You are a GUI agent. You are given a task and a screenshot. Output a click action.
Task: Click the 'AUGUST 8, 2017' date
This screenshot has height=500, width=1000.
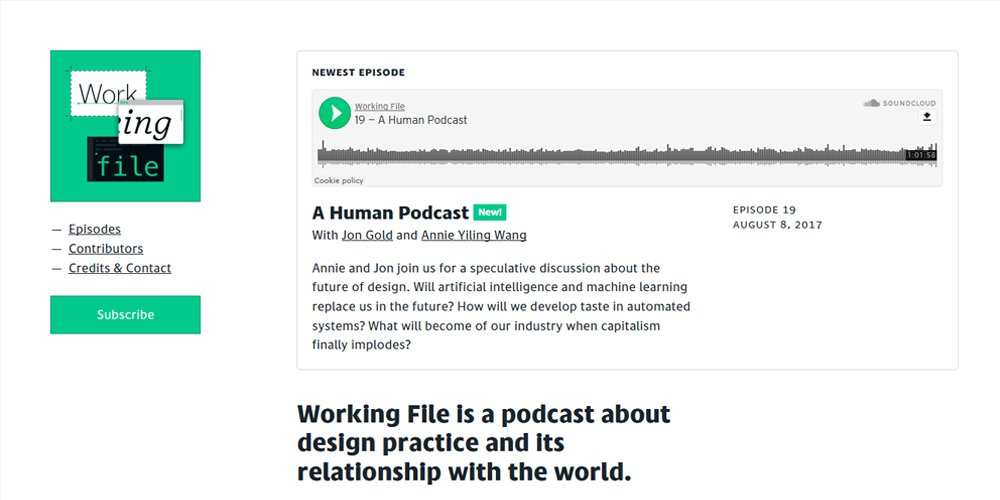(777, 225)
